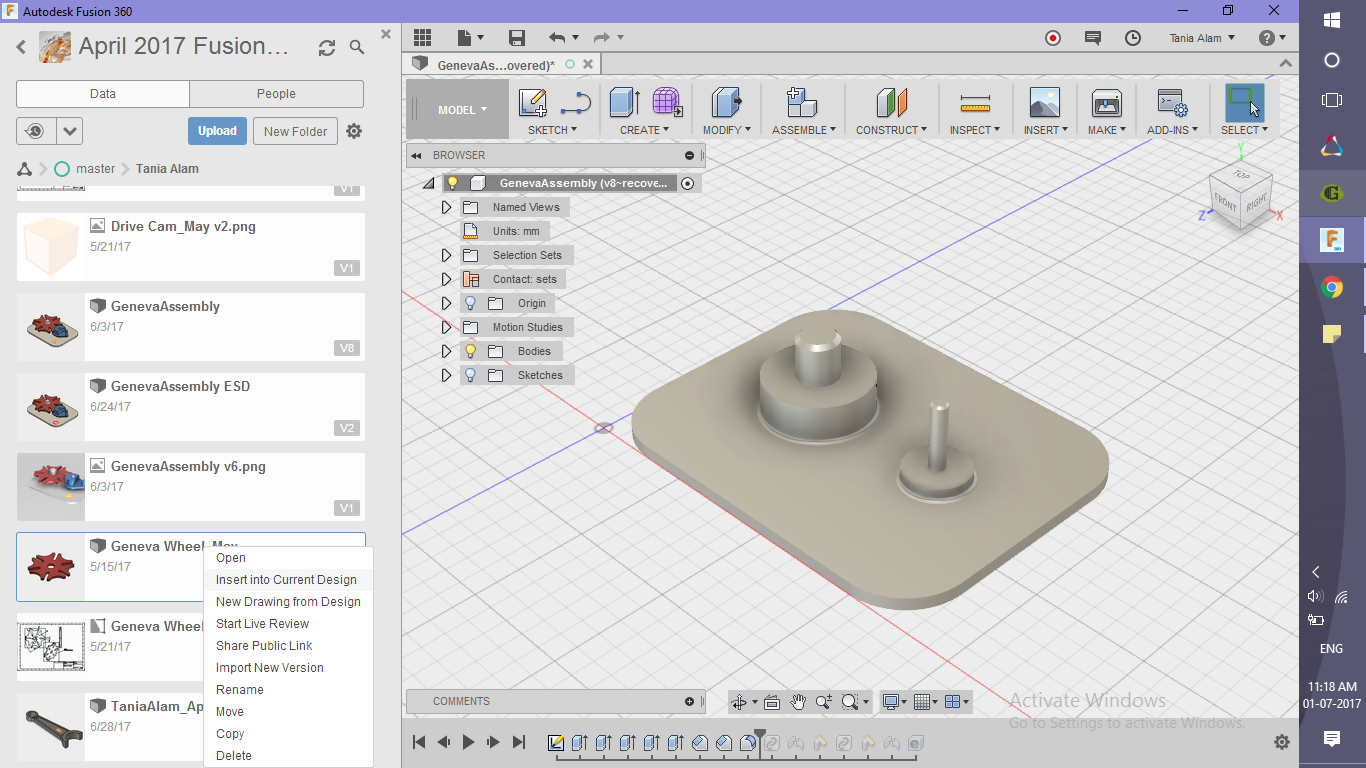Open the comments notification icon
The height and width of the screenshot is (768, 1366).
(1093, 38)
